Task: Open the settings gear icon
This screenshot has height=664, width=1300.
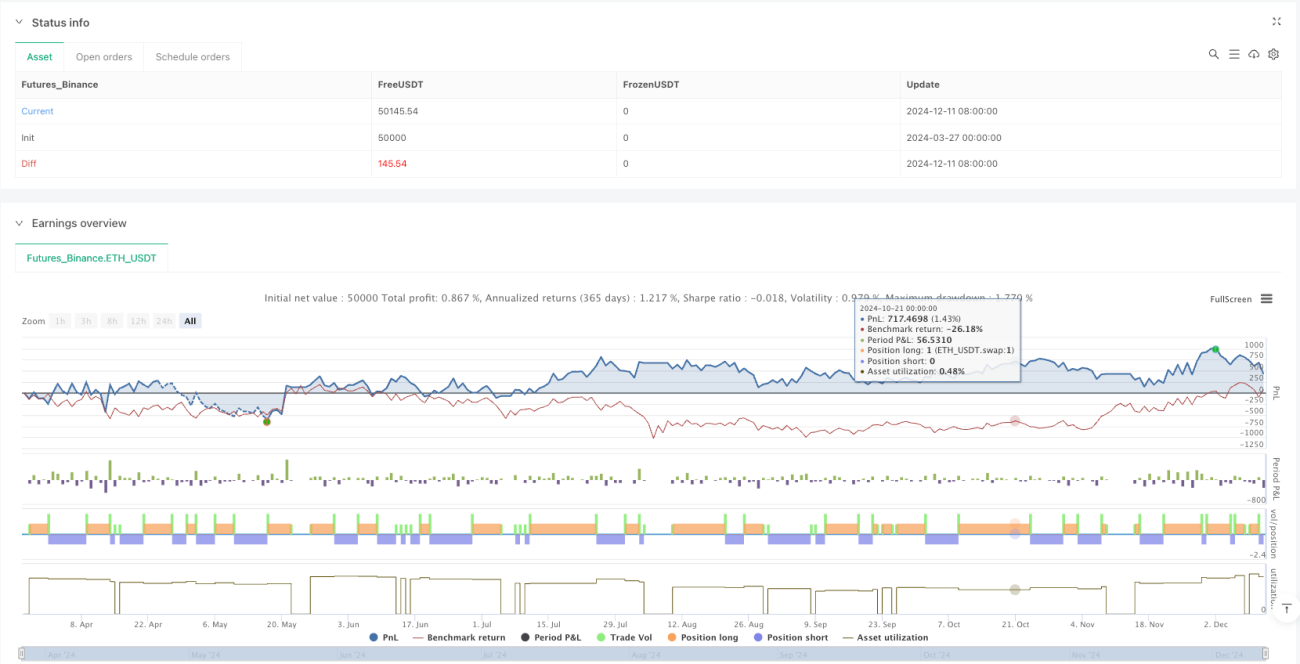Action: (x=1274, y=54)
